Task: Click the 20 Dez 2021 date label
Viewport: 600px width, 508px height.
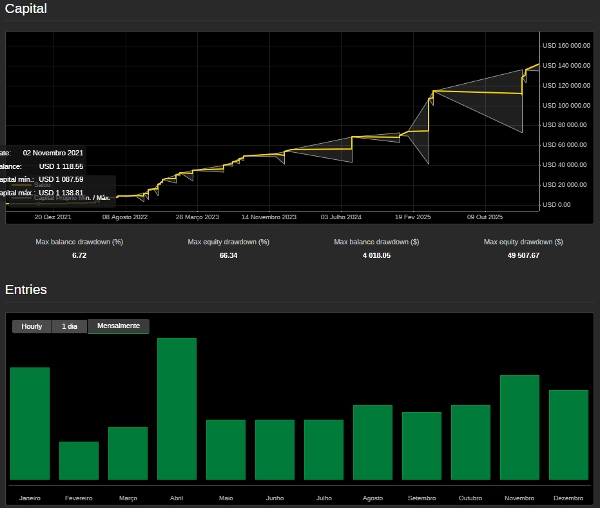Action: coord(53,217)
